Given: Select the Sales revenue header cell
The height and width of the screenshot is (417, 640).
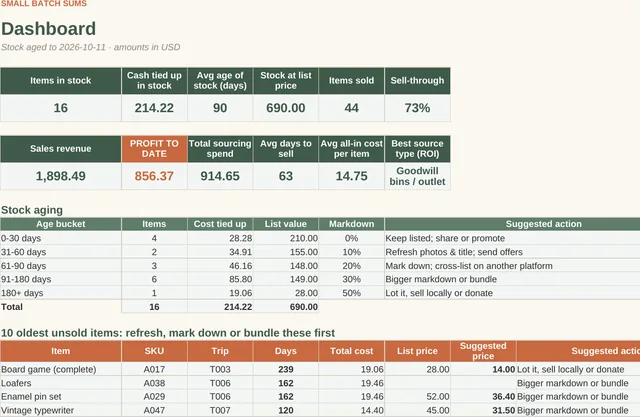Looking at the screenshot, I should 61,149.
